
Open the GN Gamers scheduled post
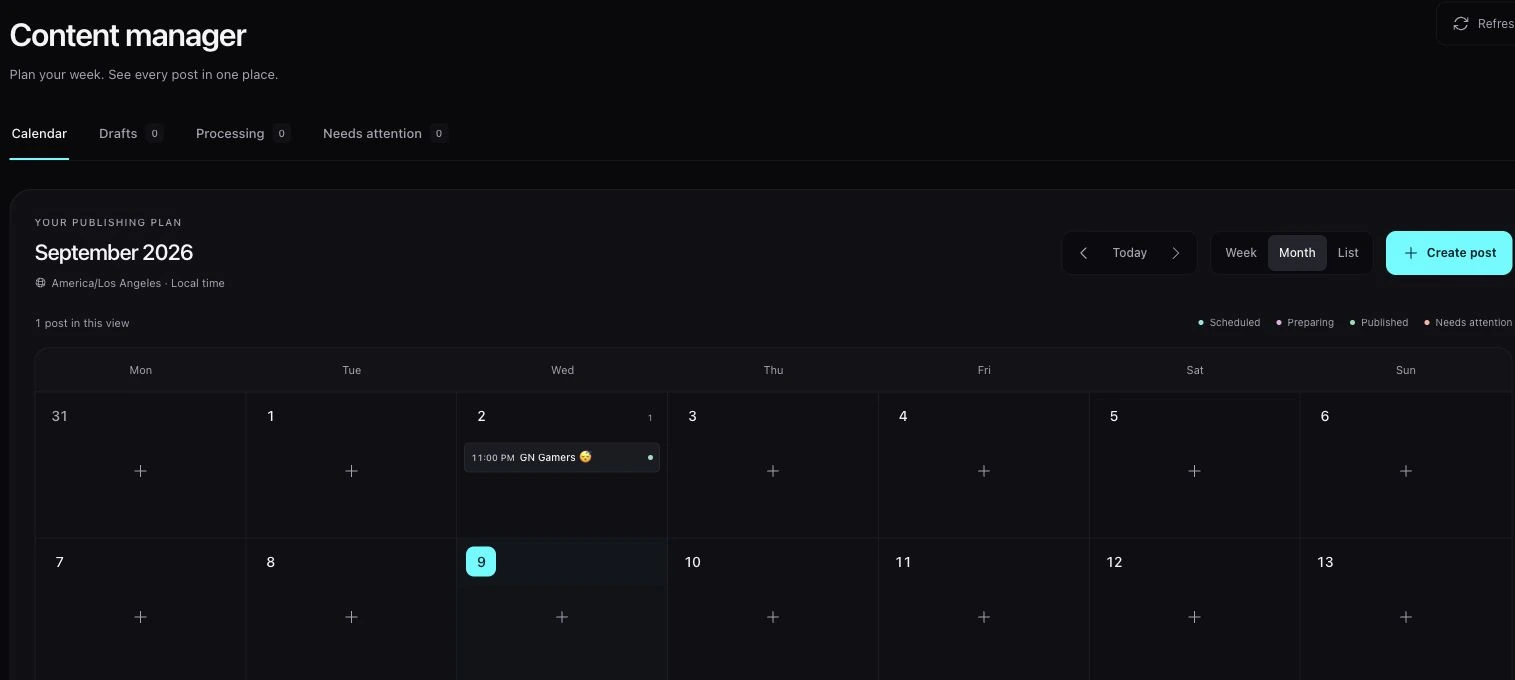pyautogui.click(x=562, y=457)
